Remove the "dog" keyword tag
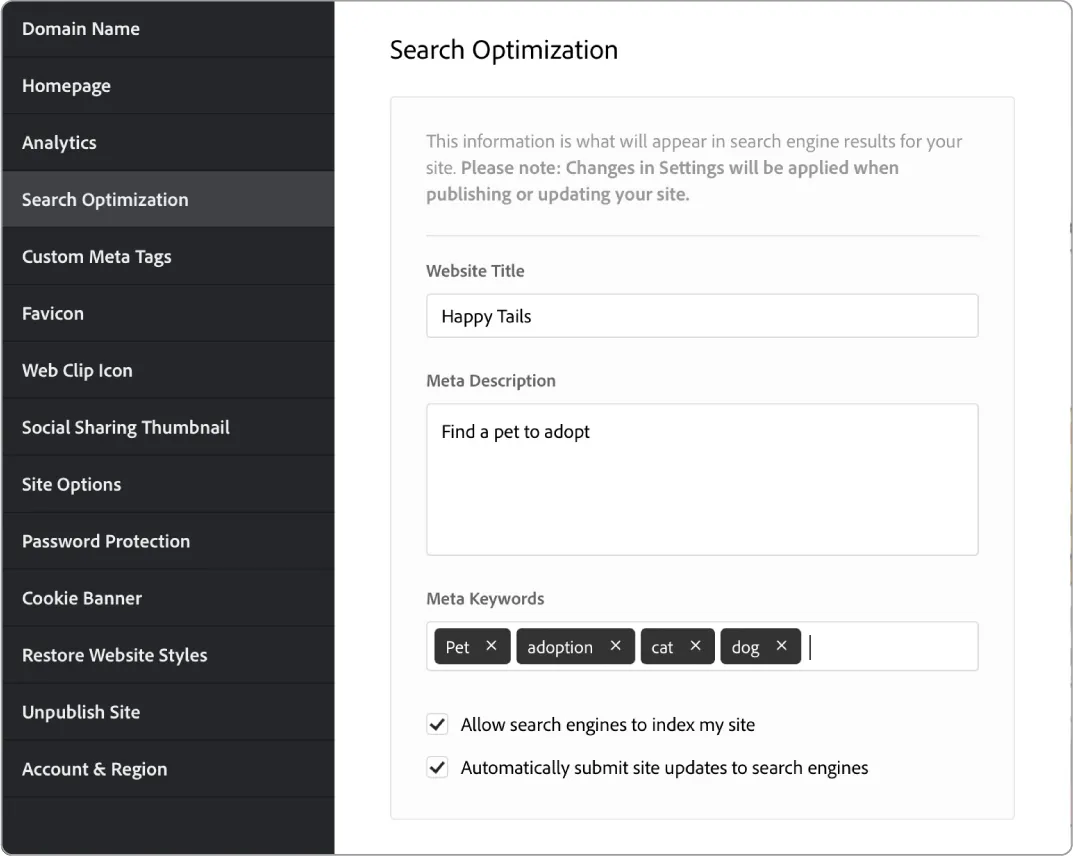Viewport: 1073px width, 856px height. pos(781,646)
